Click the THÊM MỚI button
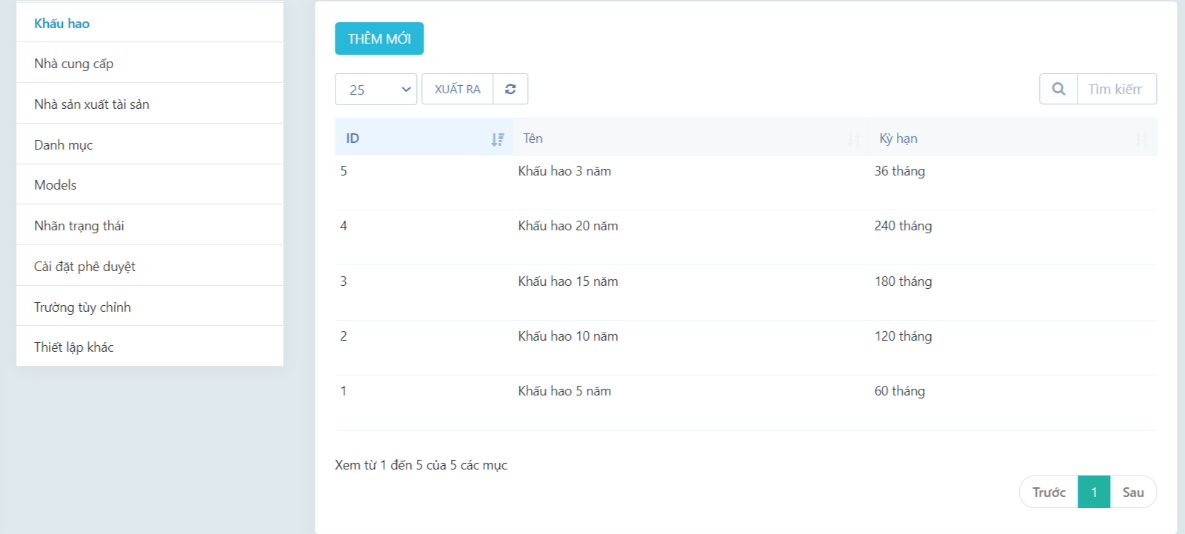Screen dimensions: 1185x534 [x=379, y=39]
